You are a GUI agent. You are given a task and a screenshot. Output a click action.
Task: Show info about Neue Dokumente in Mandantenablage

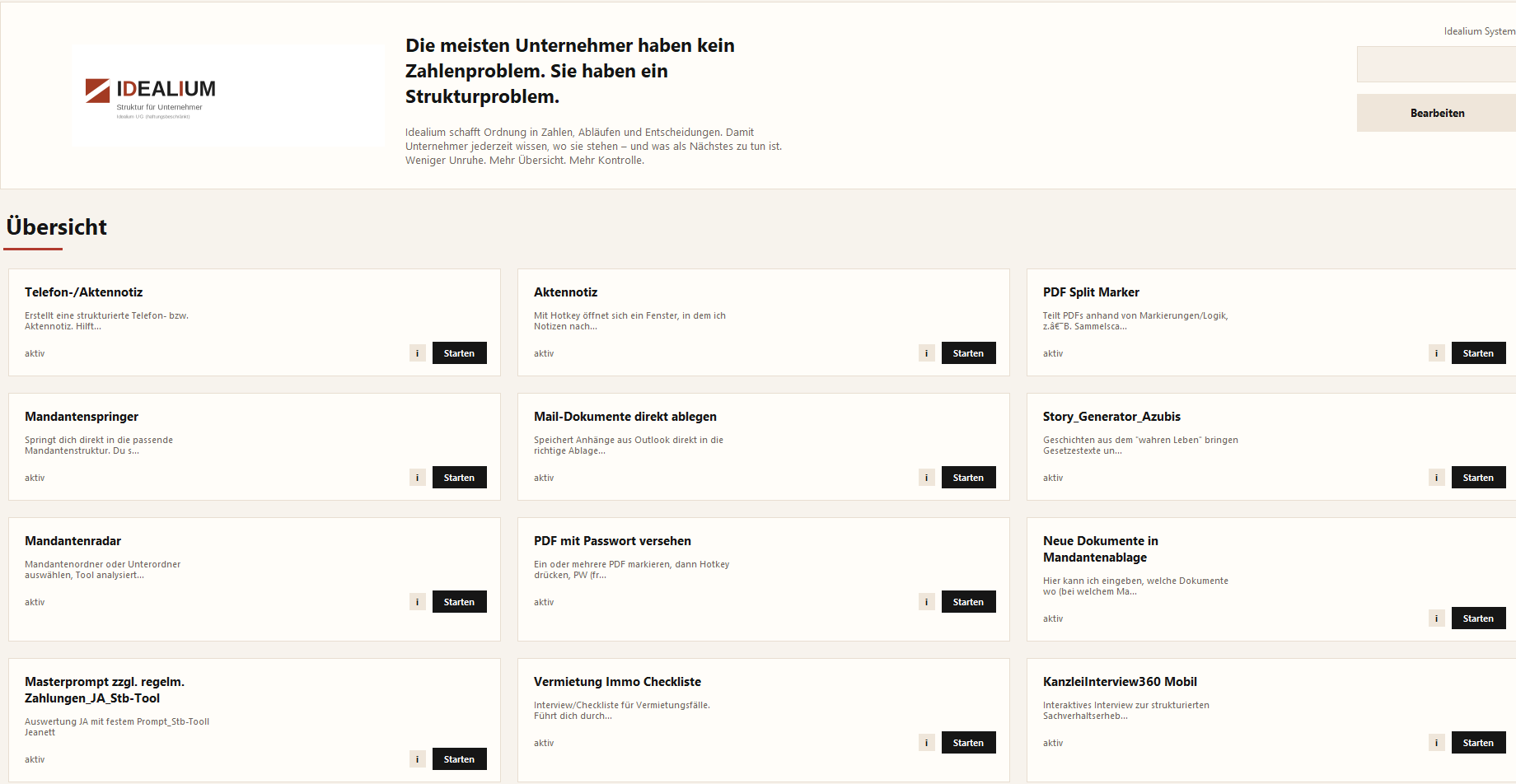tap(1436, 618)
